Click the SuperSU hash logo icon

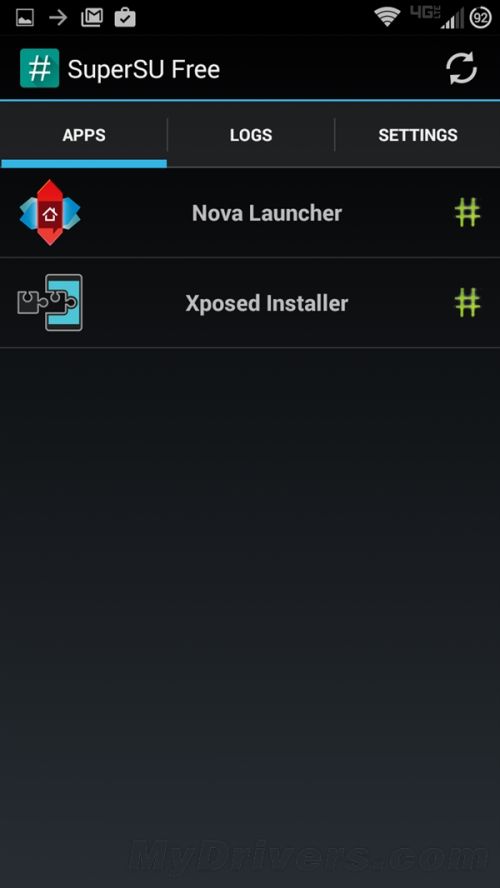(40, 68)
